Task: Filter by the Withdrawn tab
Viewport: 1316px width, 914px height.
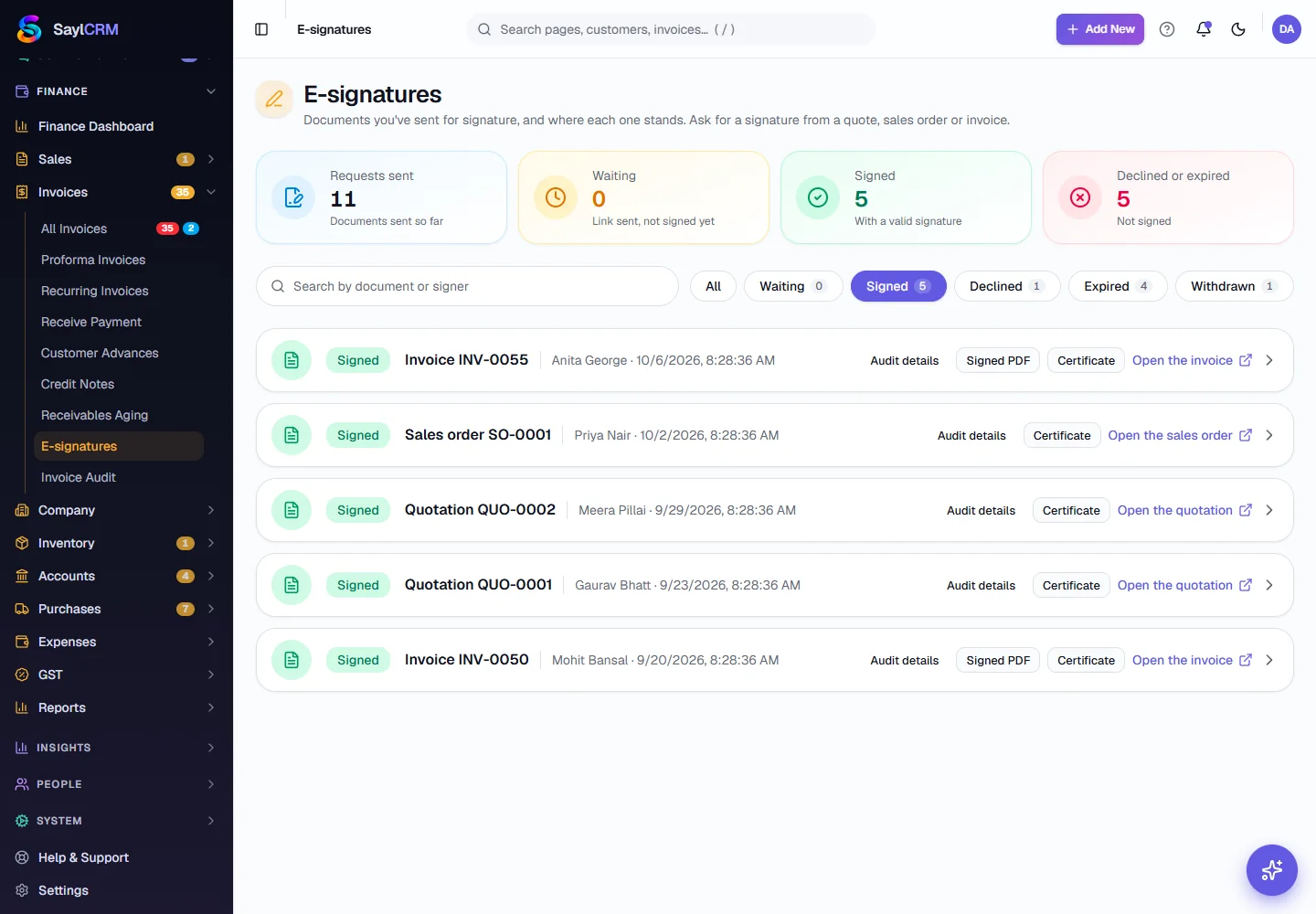Action: click(1234, 286)
